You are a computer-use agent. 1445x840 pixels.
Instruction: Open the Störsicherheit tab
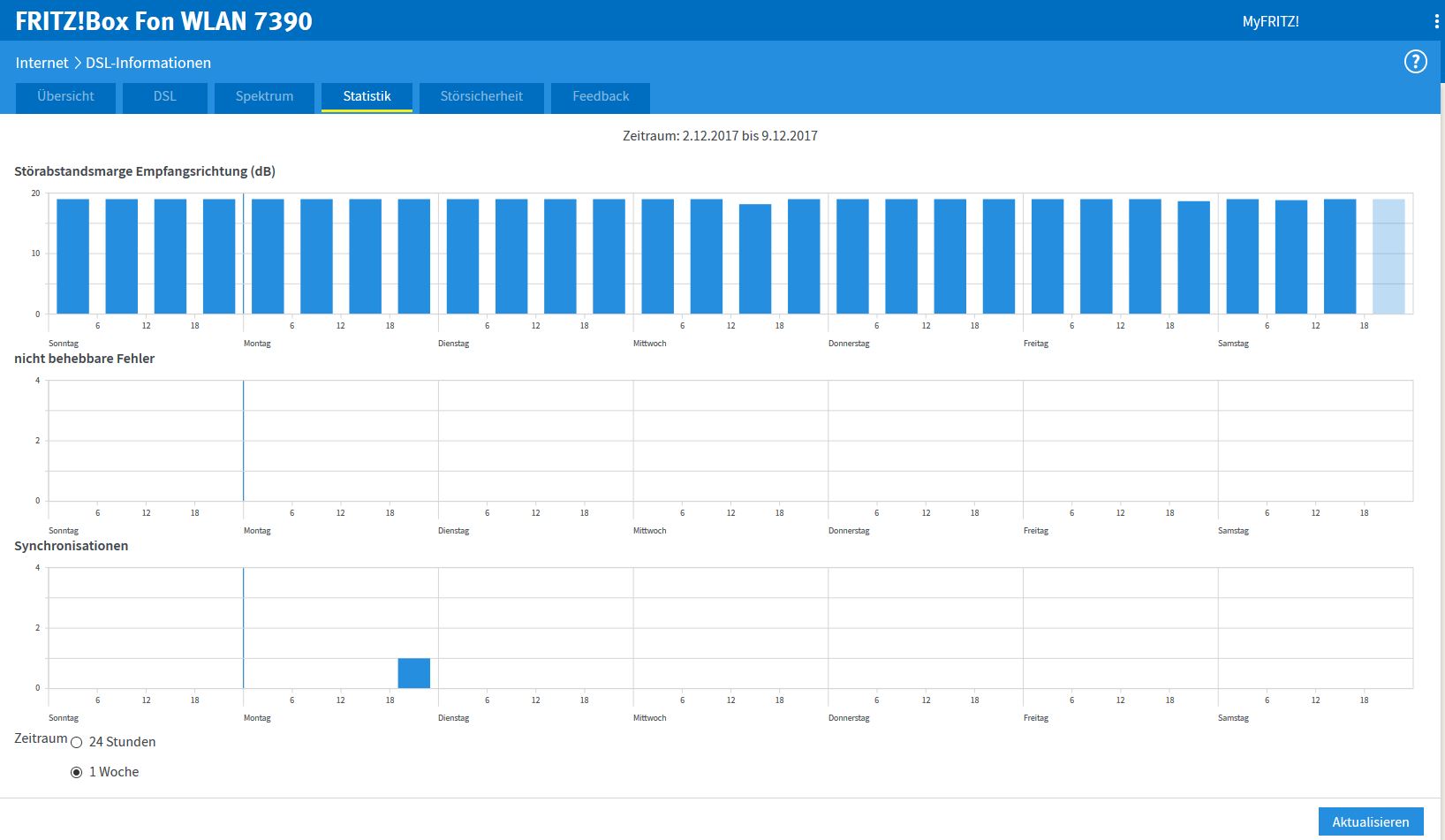pos(481,96)
